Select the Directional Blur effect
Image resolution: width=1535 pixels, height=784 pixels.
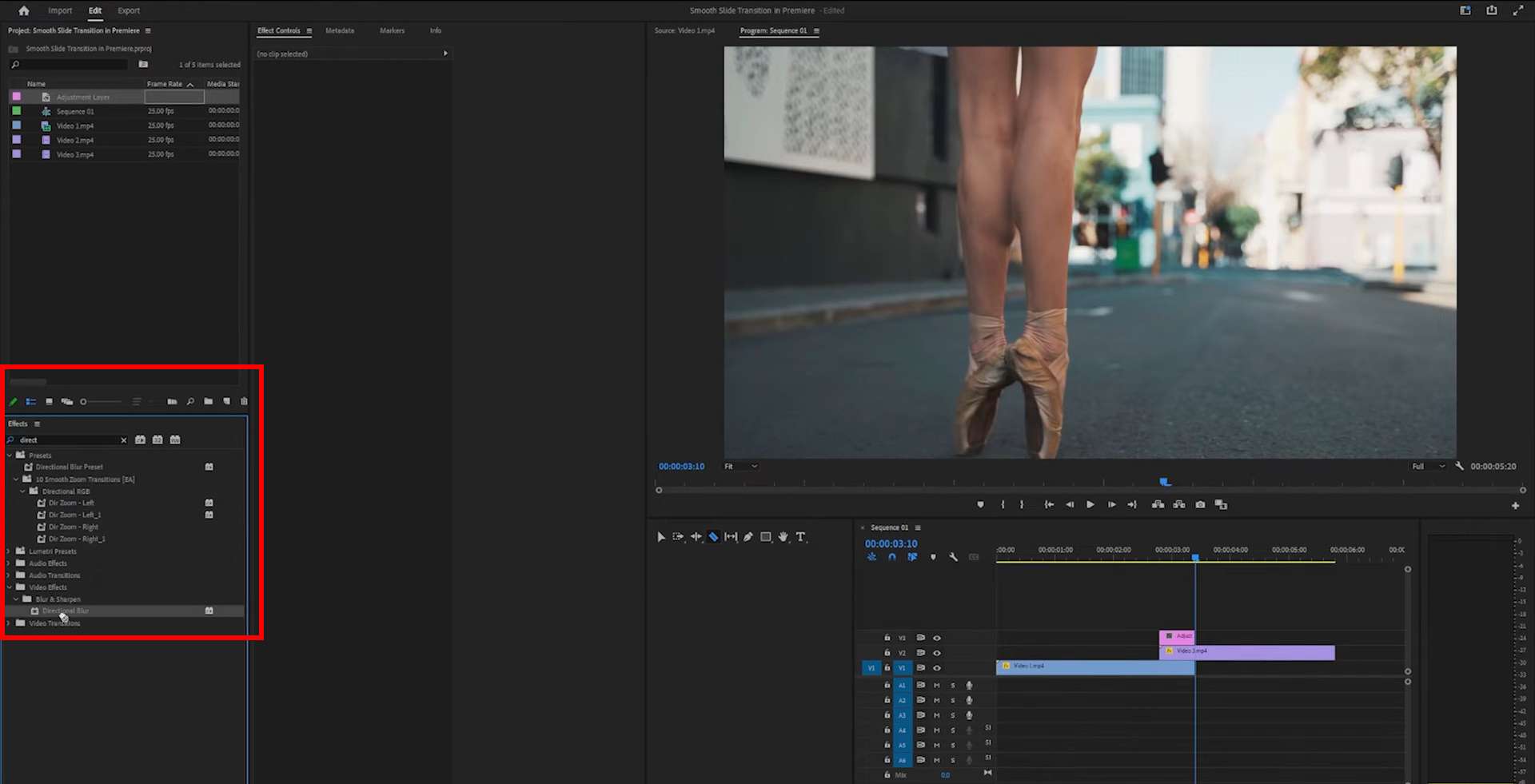[x=66, y=611]
